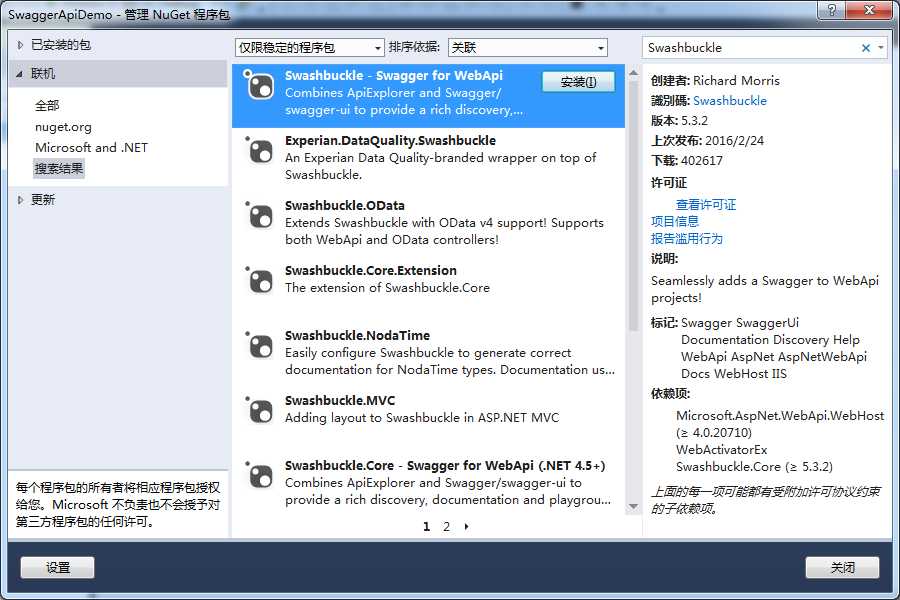Click the Swashbuckle.Core.Extension package icon
The width and height of the screenshot is (900, 600).
pyautogui.click(x=259, y=281)
